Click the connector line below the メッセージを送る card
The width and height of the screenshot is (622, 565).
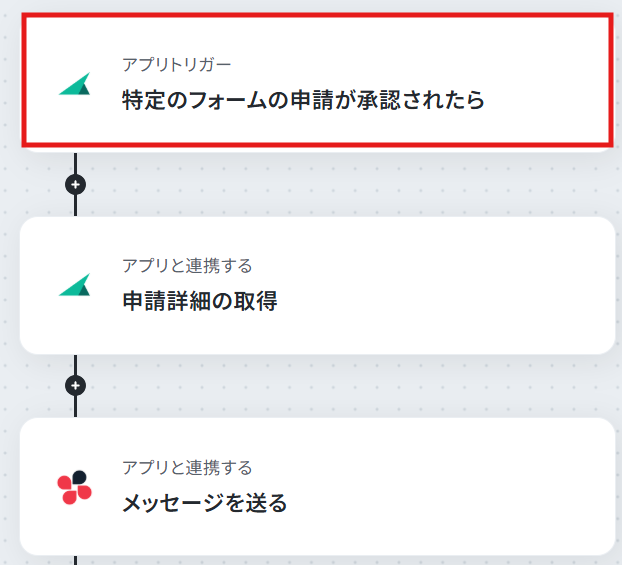75,560
